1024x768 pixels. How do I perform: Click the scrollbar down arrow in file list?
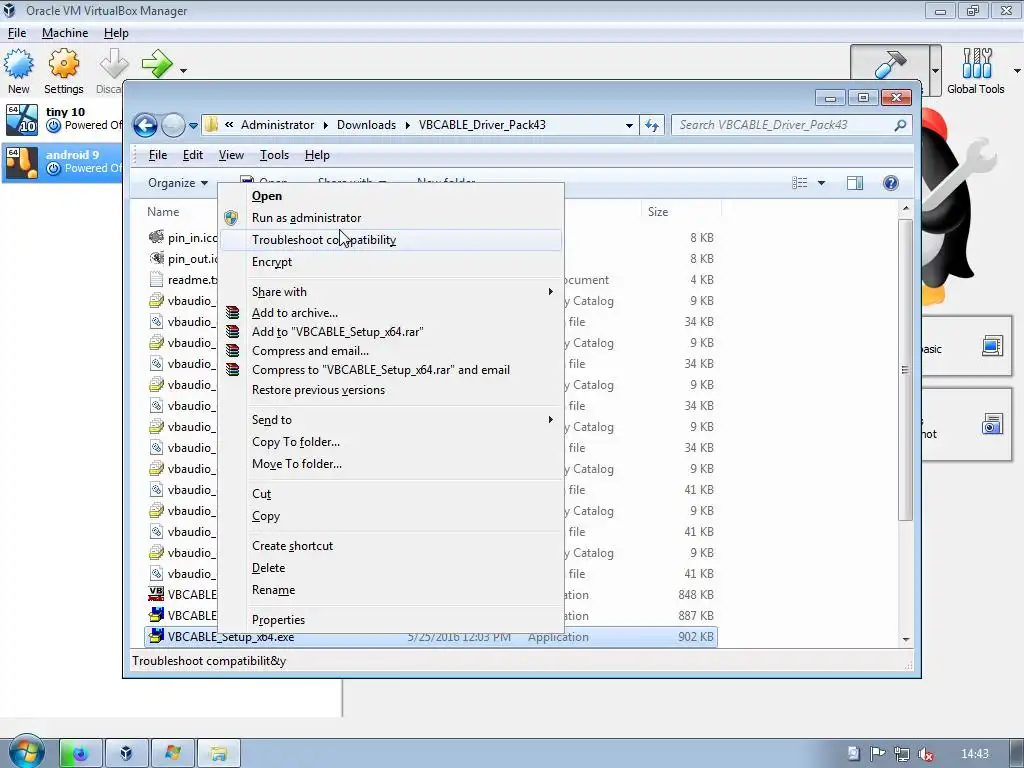tap(905, 639)
